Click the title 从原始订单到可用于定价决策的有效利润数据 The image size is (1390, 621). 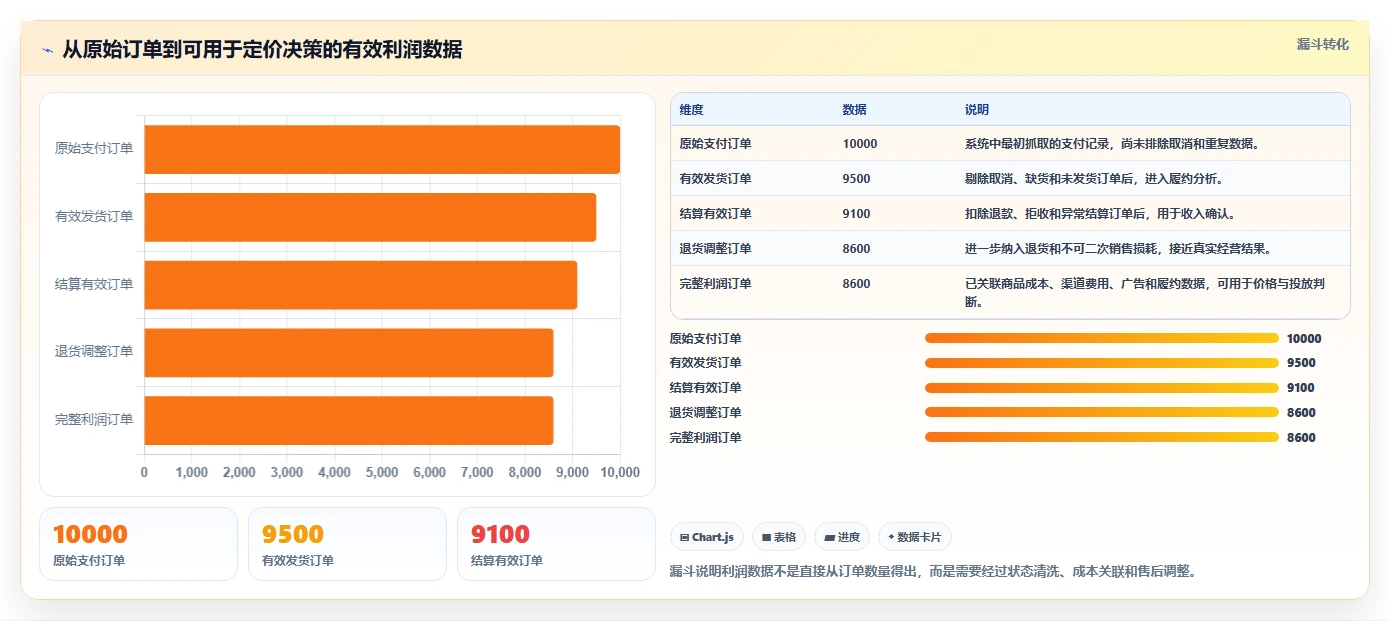[x=262, y=50]
